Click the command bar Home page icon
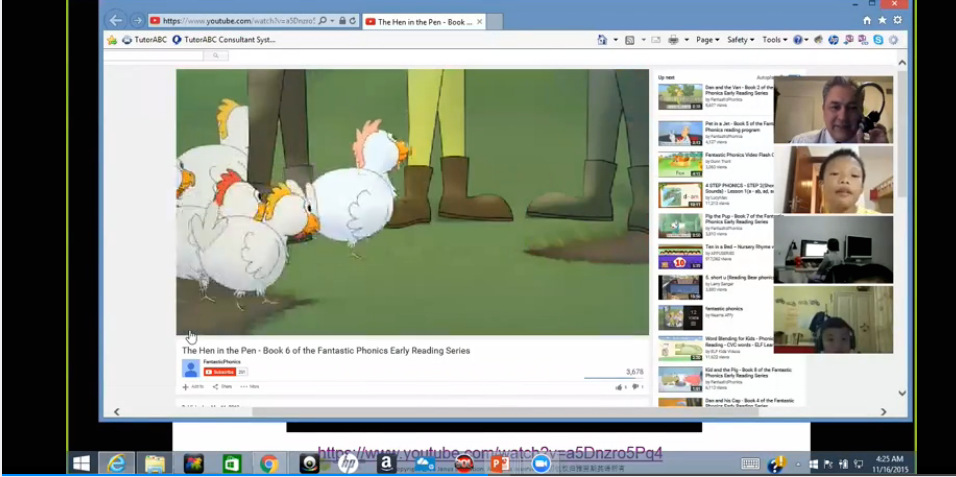 (x=602, y=40)
